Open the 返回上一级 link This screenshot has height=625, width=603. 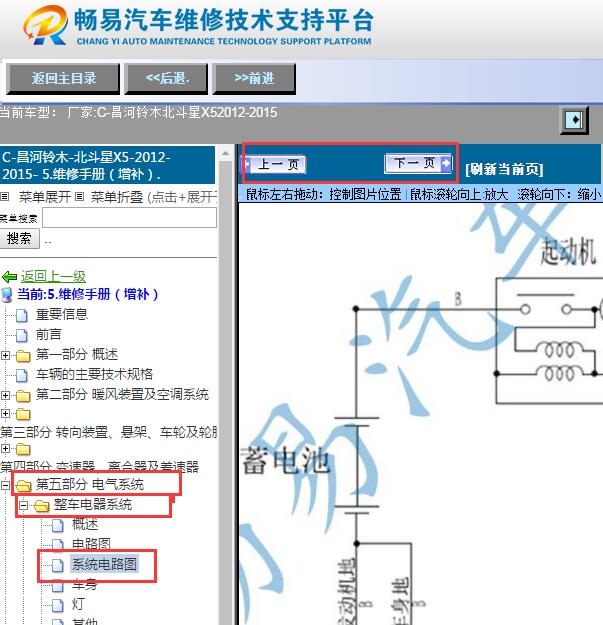pyautogui.click(x=53, y=276)
